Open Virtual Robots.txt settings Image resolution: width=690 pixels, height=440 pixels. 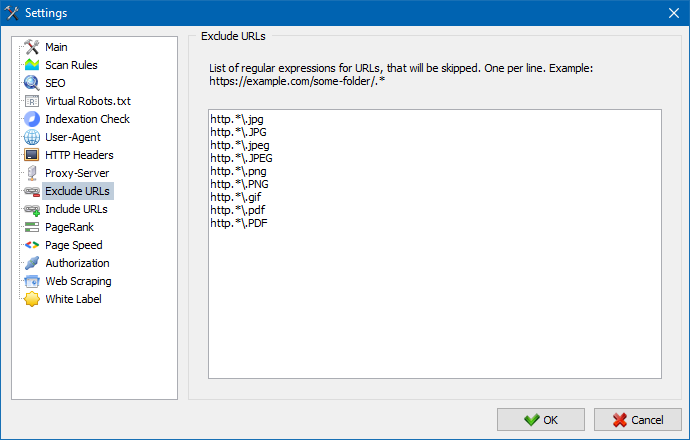(88, 101)
